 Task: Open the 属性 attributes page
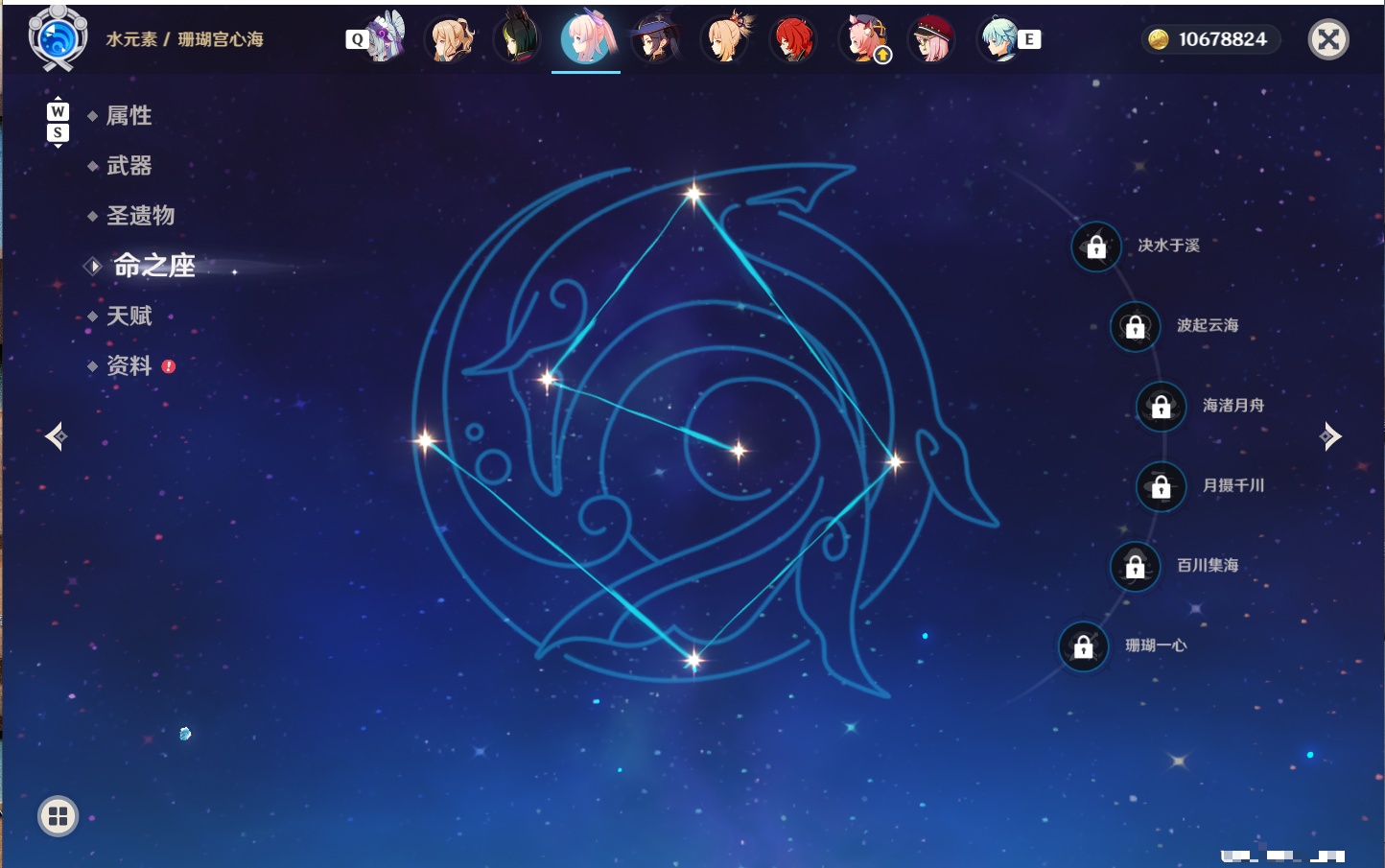coord(129,116)
